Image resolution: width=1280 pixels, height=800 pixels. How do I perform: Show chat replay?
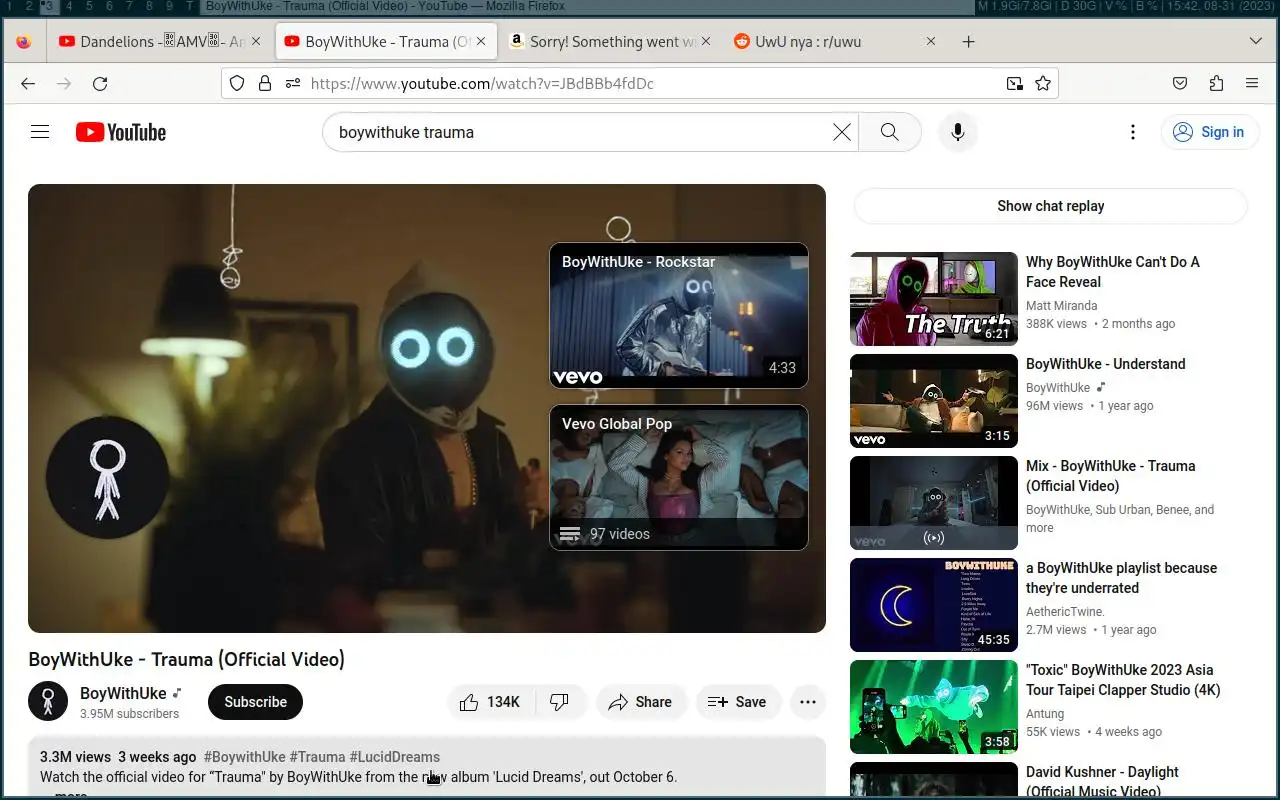tap(1051, 206)
